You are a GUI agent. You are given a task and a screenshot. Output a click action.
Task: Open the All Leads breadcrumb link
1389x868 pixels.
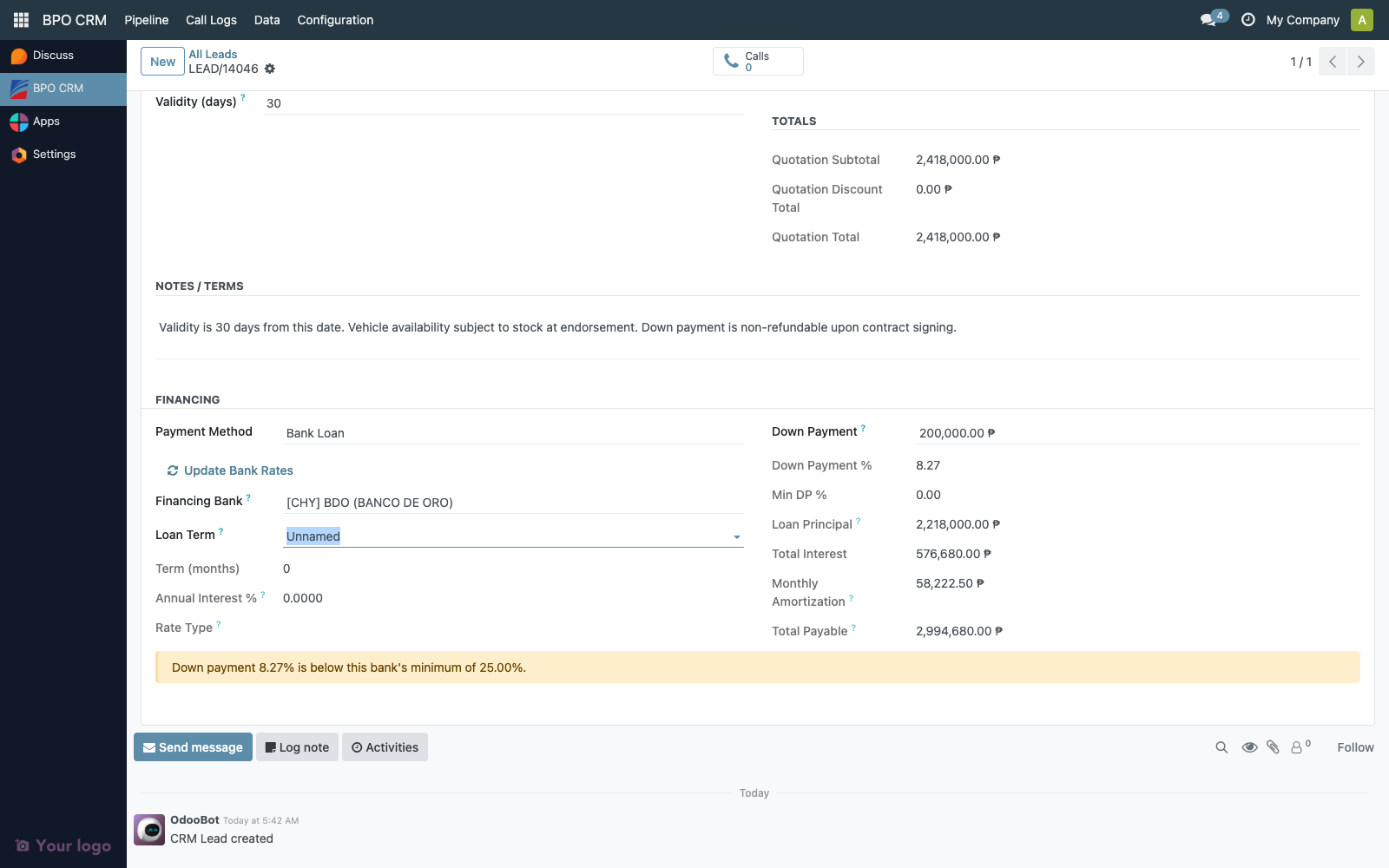[x=213, y=54]
